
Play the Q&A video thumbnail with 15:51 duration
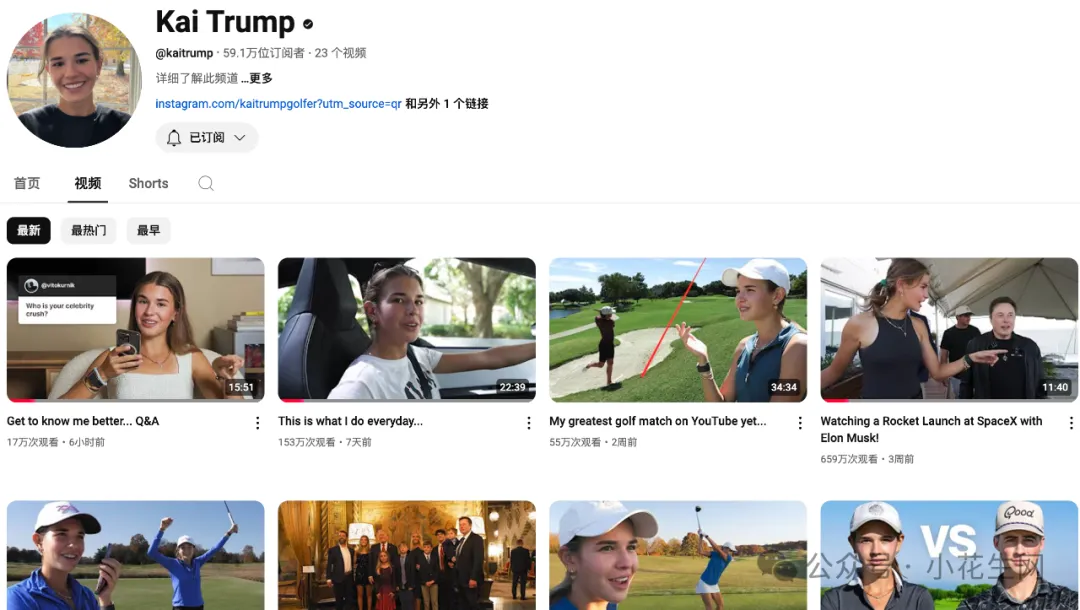point(136,330)
